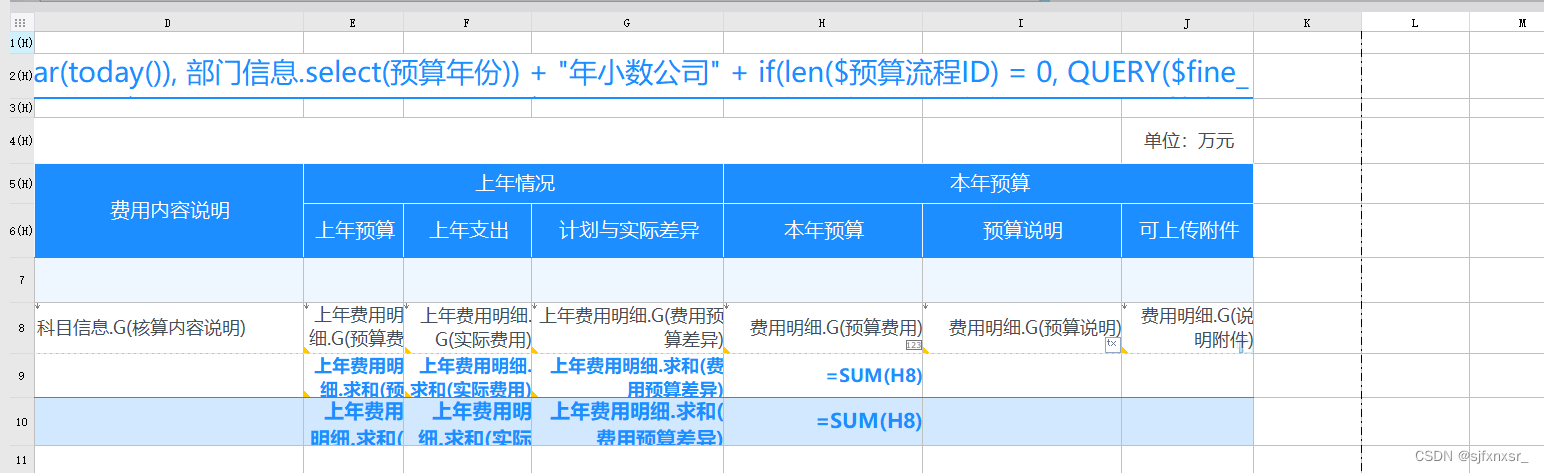
Task: Select column header I
Action: tap(1022, 22)
